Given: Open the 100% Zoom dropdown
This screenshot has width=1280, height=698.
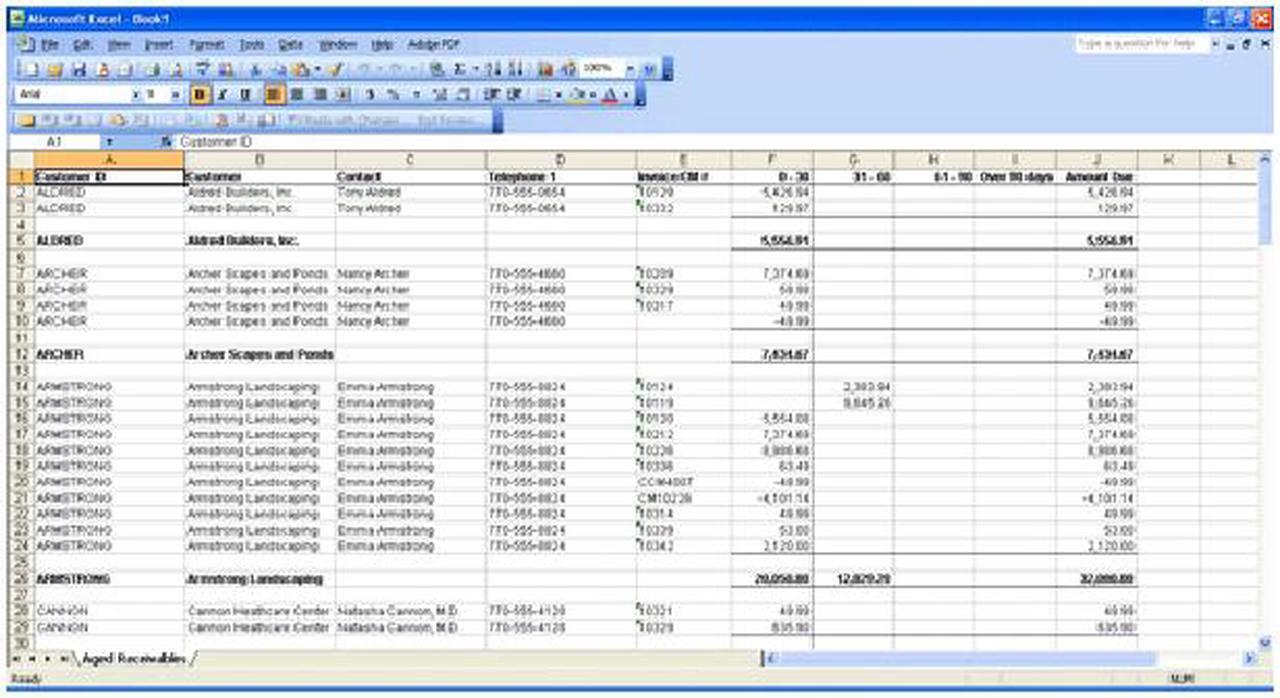Looking at the screenshot, I should tap(630, 69).
